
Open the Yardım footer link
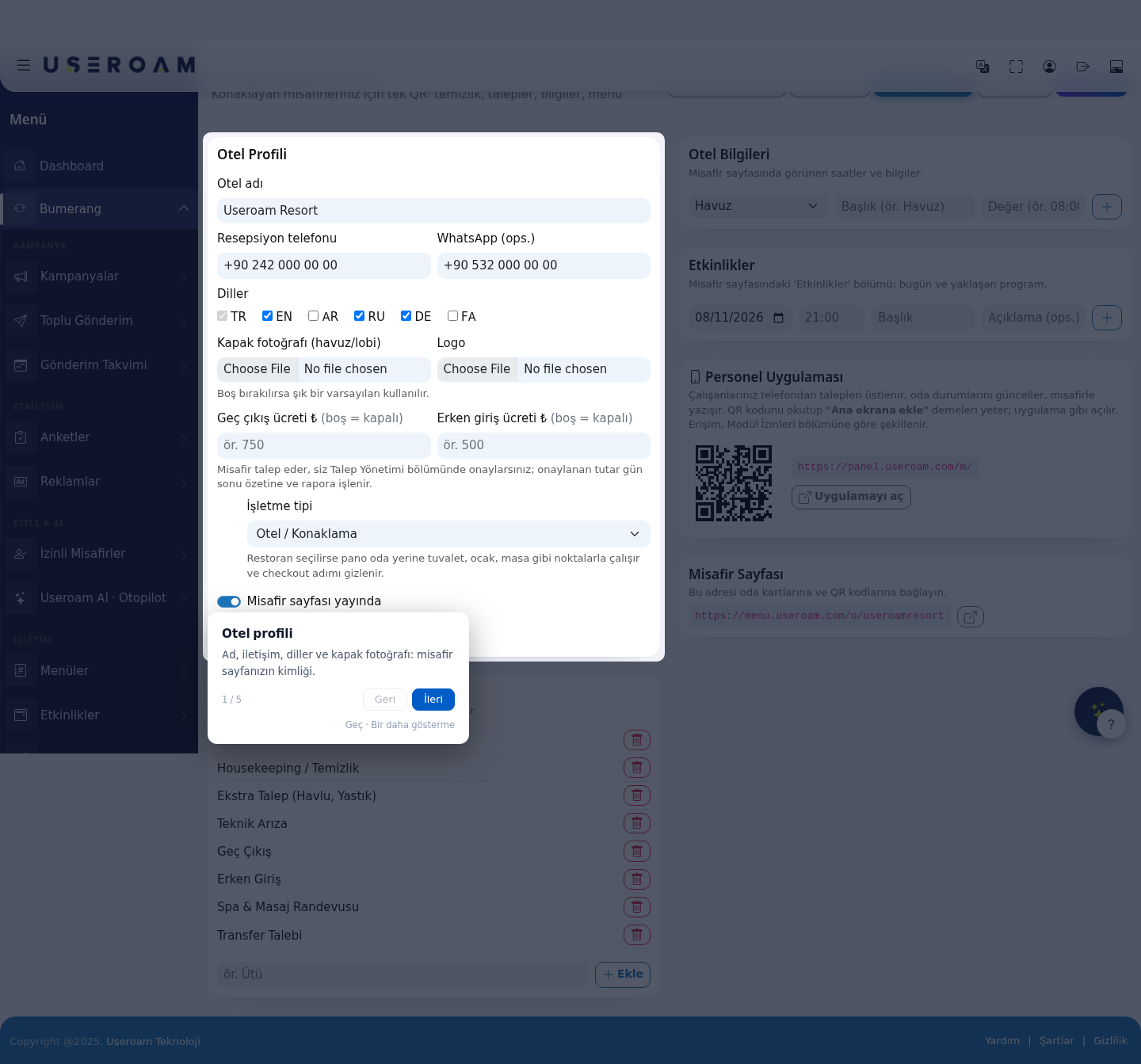coord(1002,1041)
